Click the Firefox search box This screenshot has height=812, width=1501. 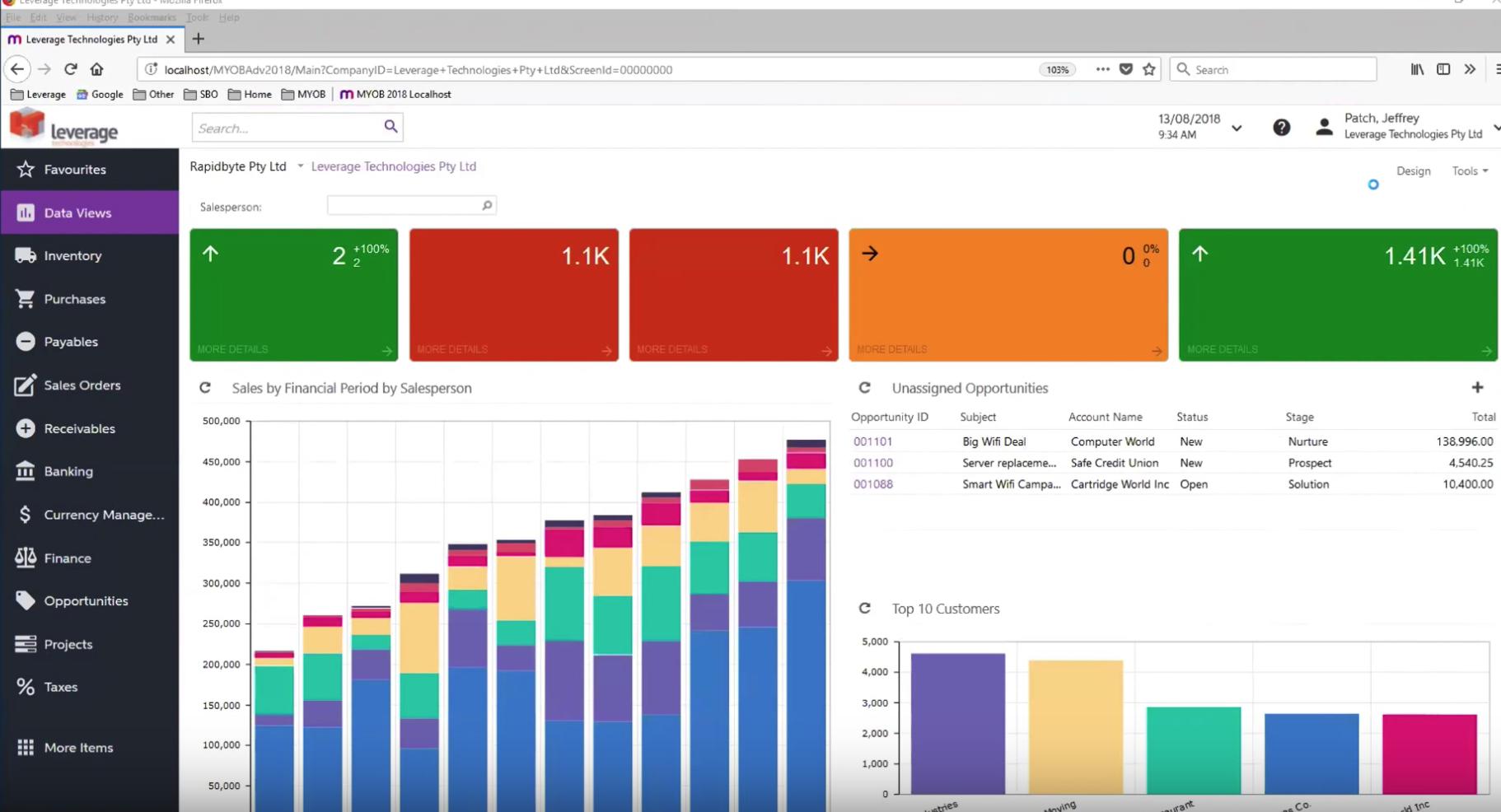coord(1273,70)
